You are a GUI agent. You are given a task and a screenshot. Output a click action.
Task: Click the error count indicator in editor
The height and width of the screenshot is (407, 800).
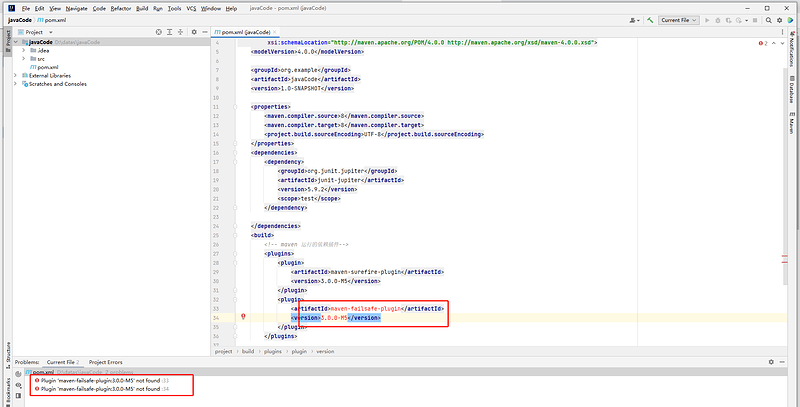(x=763, y=43)
